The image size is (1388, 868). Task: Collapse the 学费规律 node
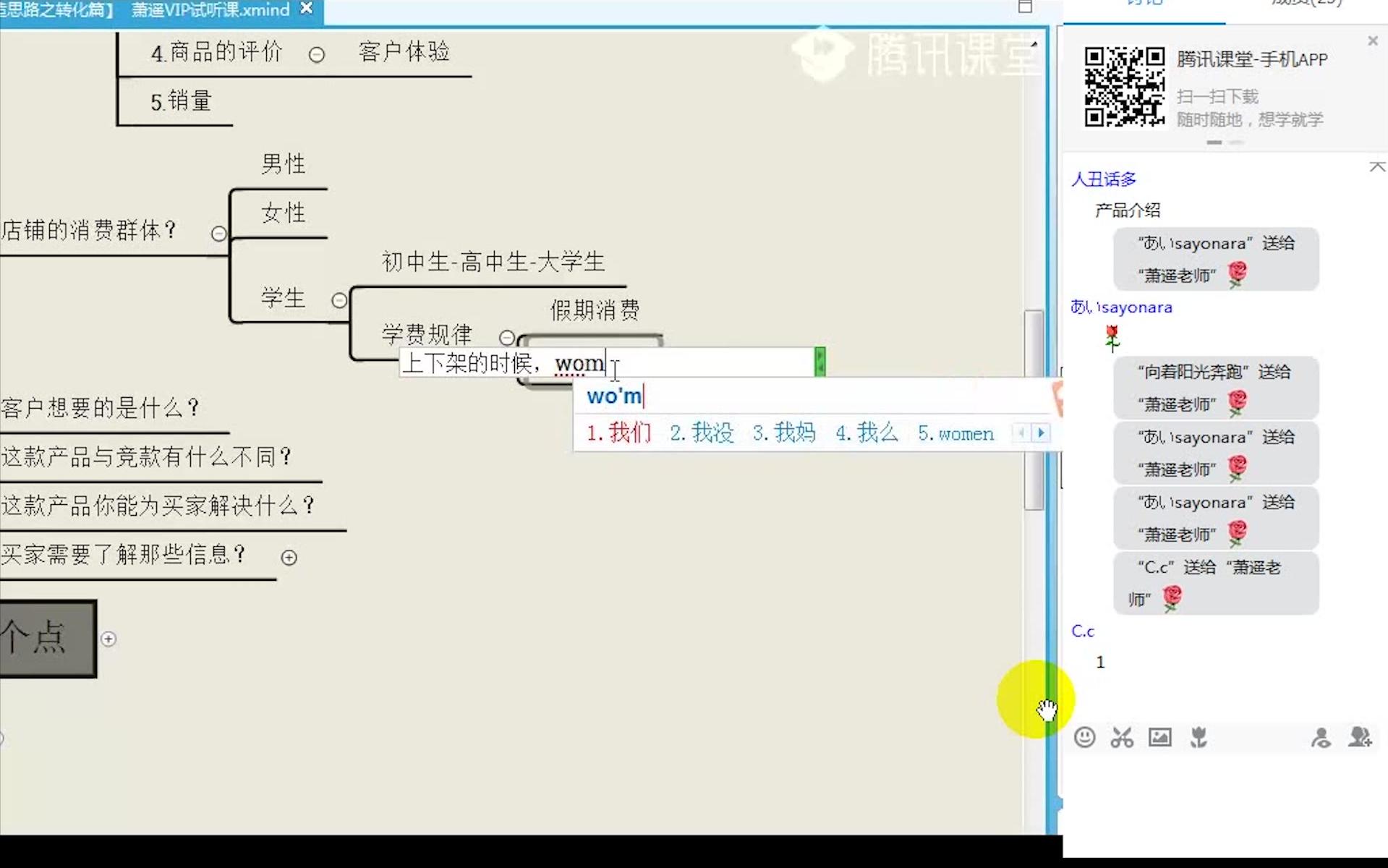[507, 338]
